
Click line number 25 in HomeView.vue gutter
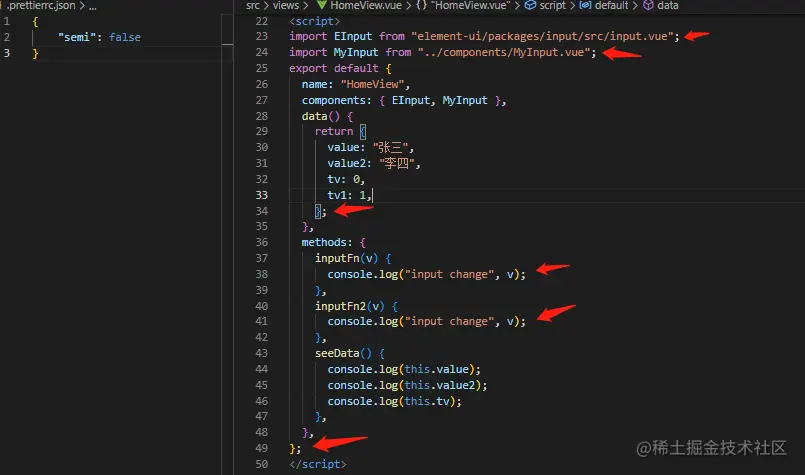click(261, 68)
